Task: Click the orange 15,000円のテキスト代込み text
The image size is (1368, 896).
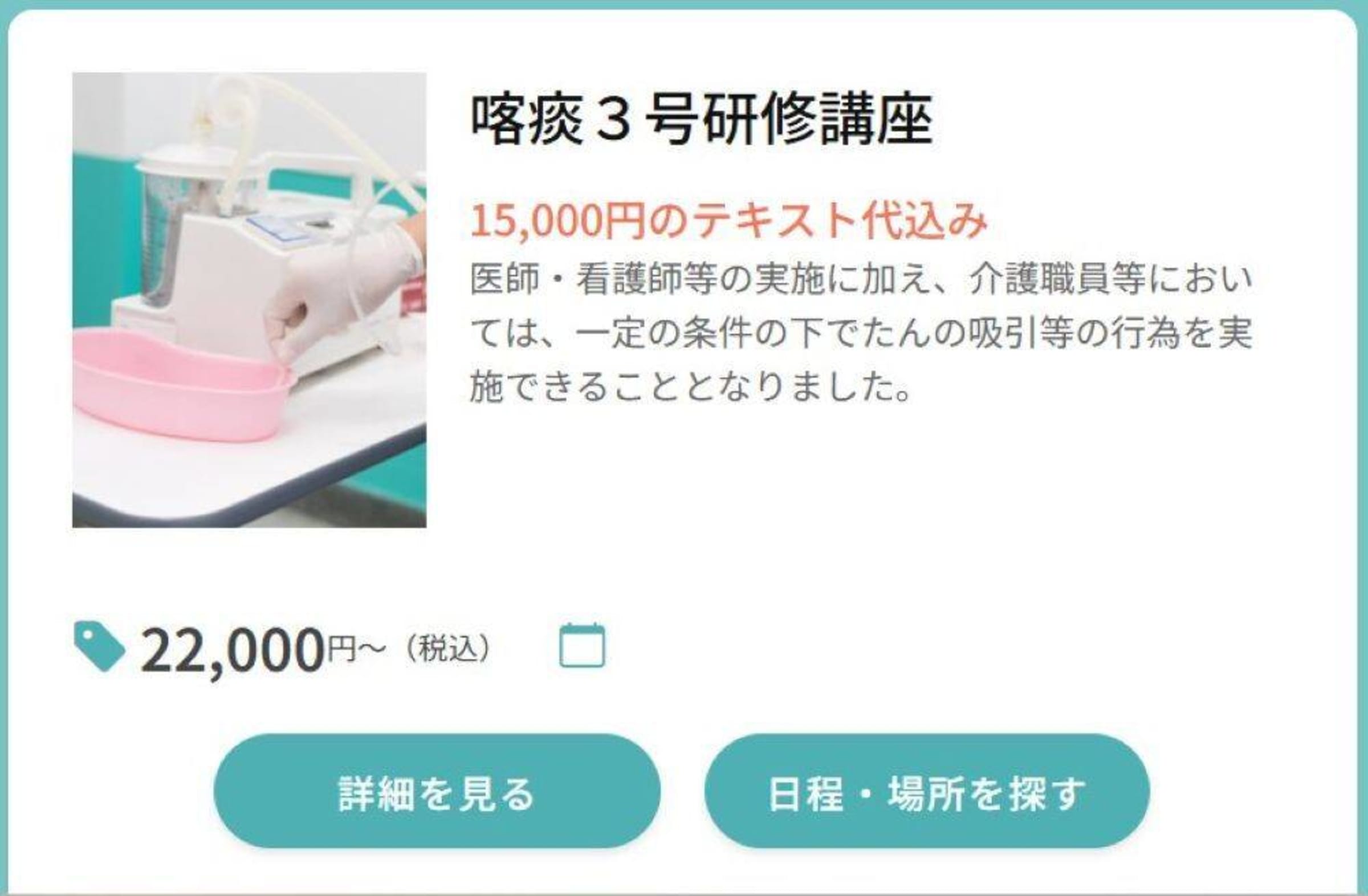Action: (729, 220)
